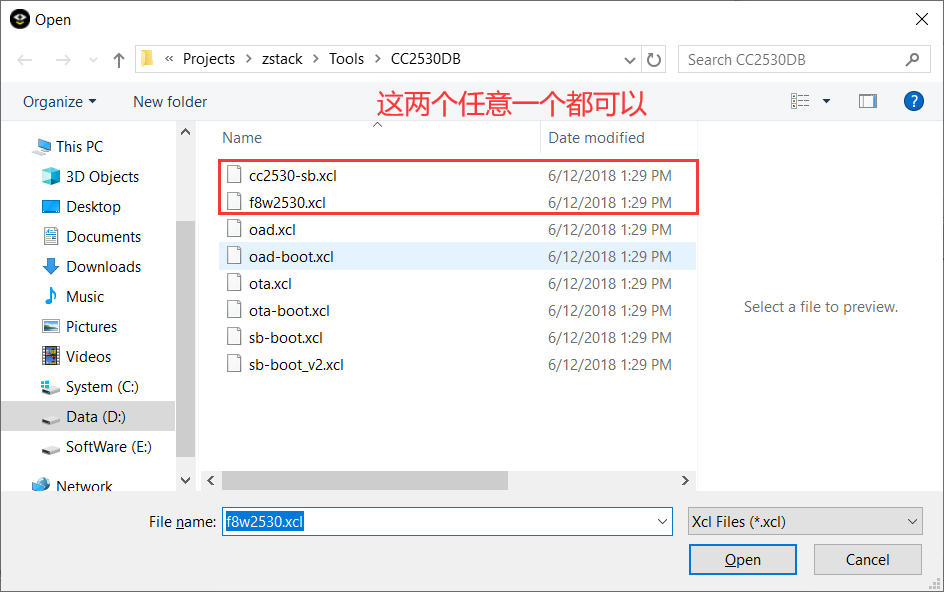Screen dimensions: 944x592
Task: Expand the address bar breadcrumb dropdown arrow
Action: pos(630,59)
